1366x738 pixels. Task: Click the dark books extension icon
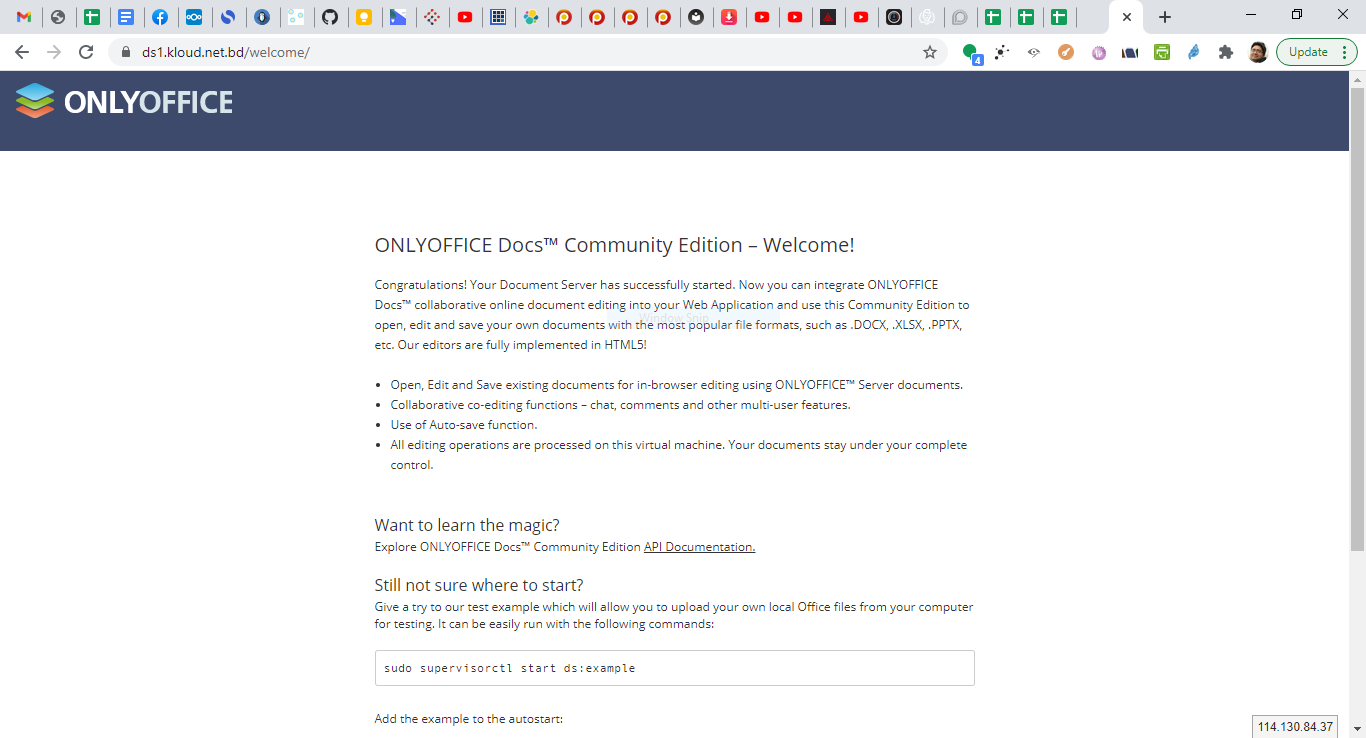coord(1130,52)
